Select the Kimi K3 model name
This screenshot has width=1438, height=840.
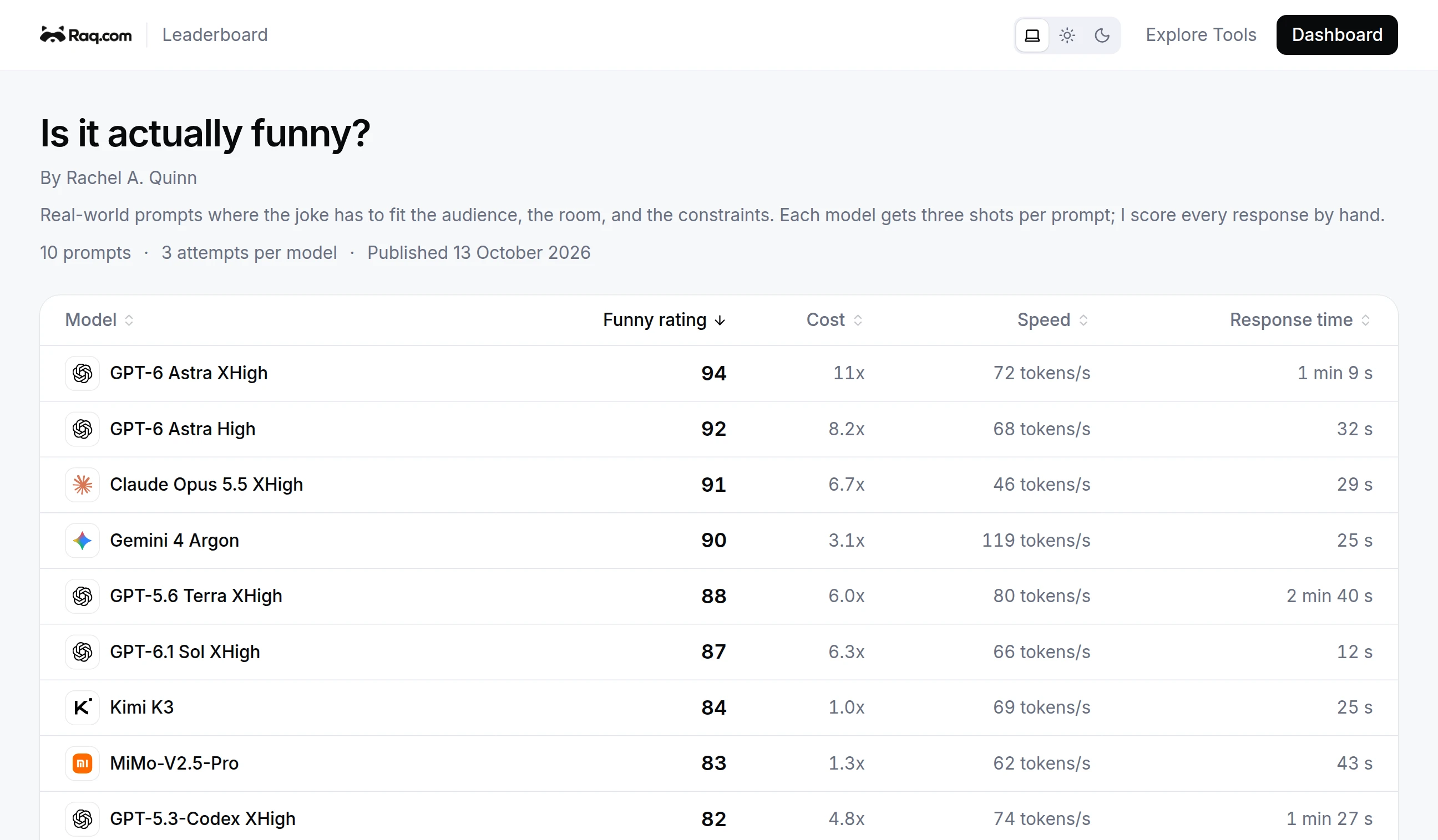[142, 707]
